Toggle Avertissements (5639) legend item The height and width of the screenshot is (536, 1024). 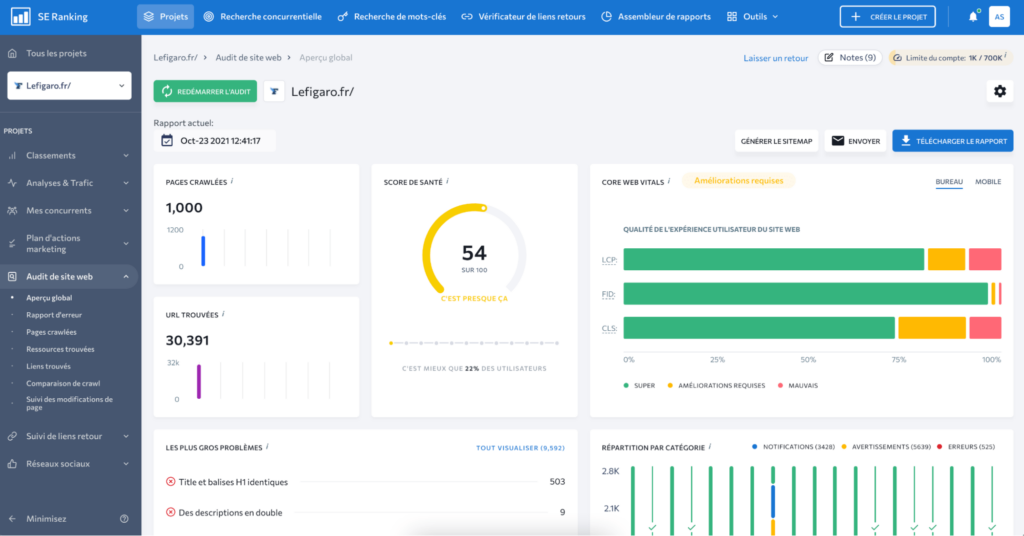point(885,447)
